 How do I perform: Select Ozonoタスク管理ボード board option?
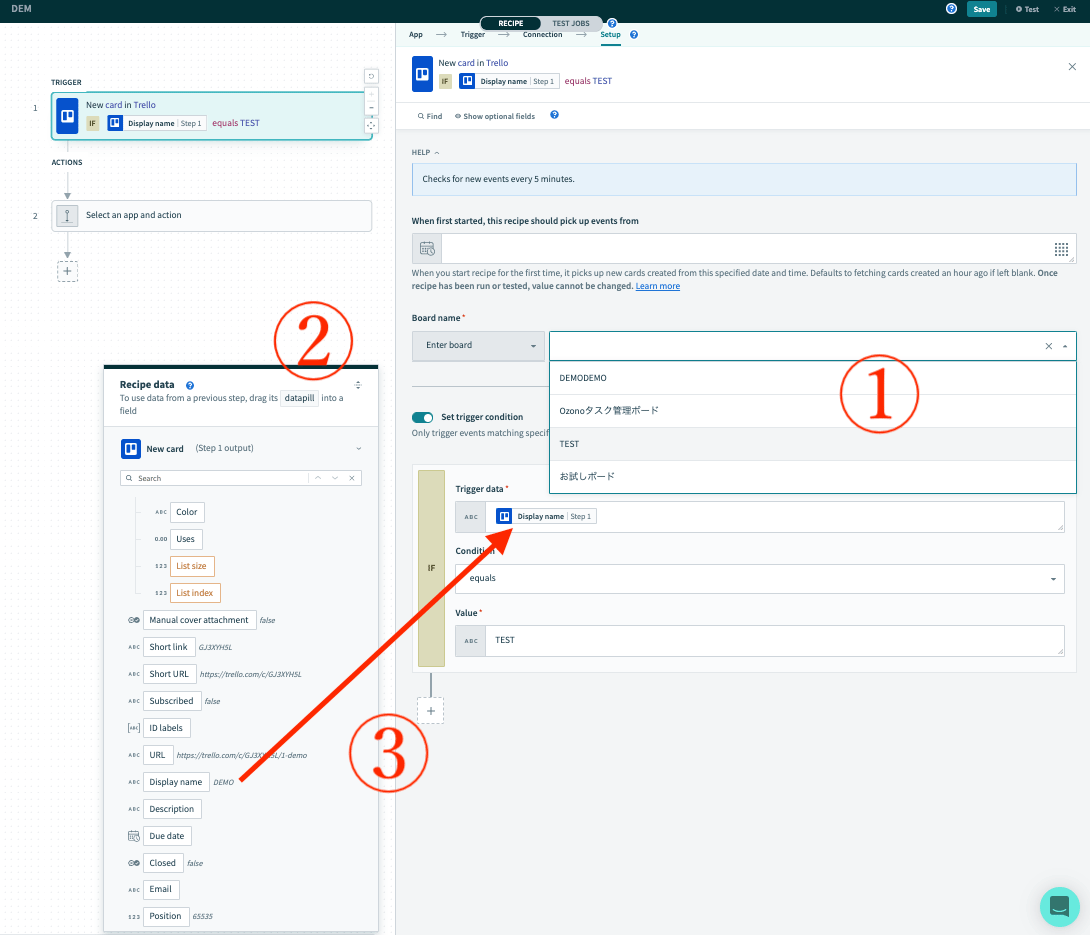[813, 411]
